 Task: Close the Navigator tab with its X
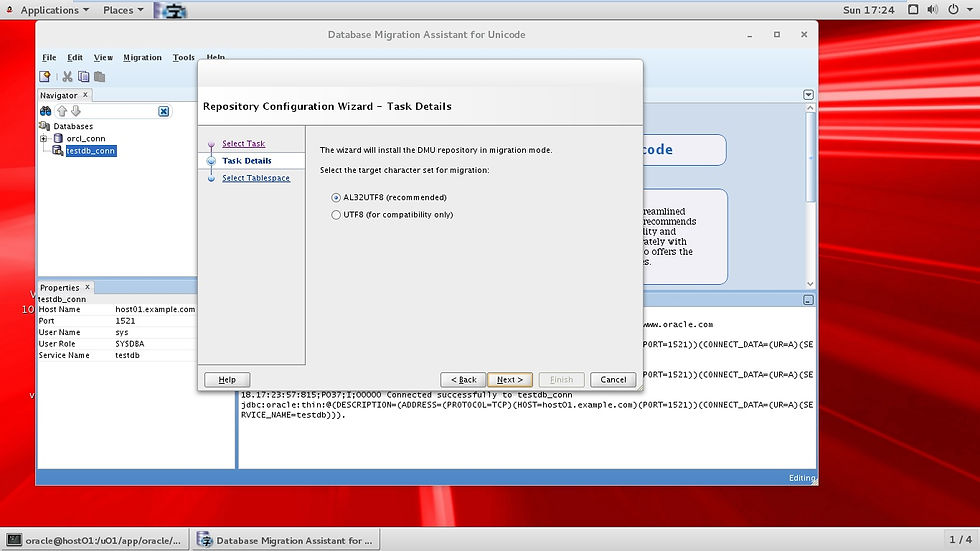[86, 94]
